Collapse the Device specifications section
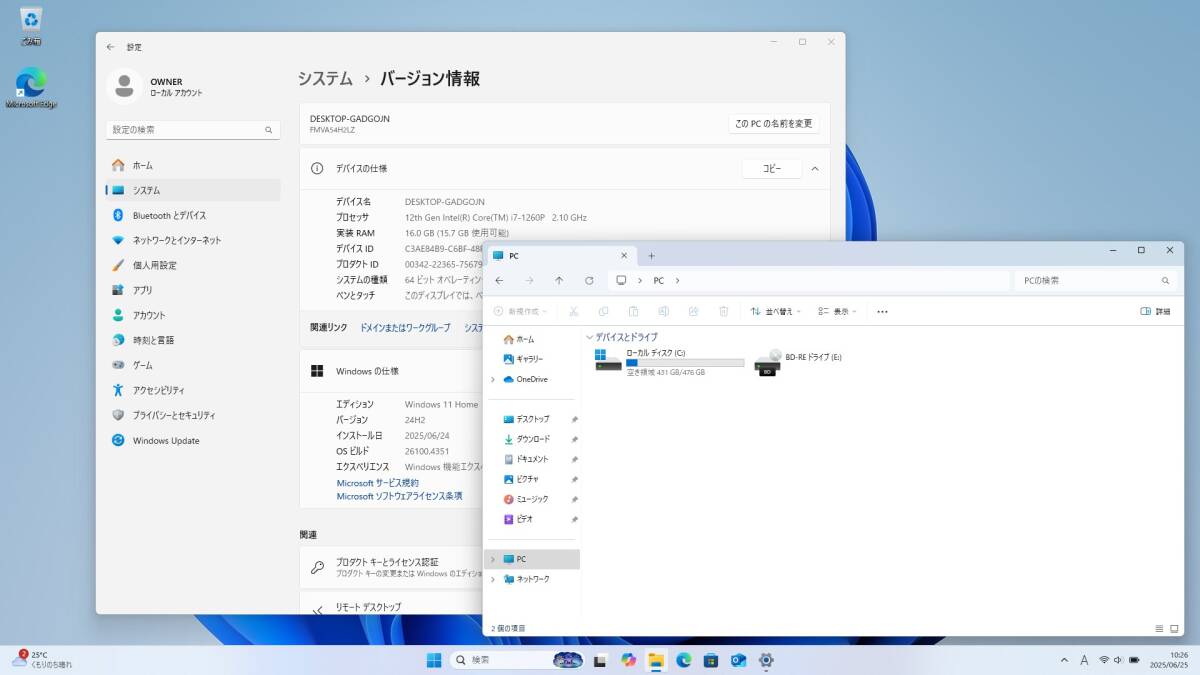1200x675 pixels. (815, 169)
